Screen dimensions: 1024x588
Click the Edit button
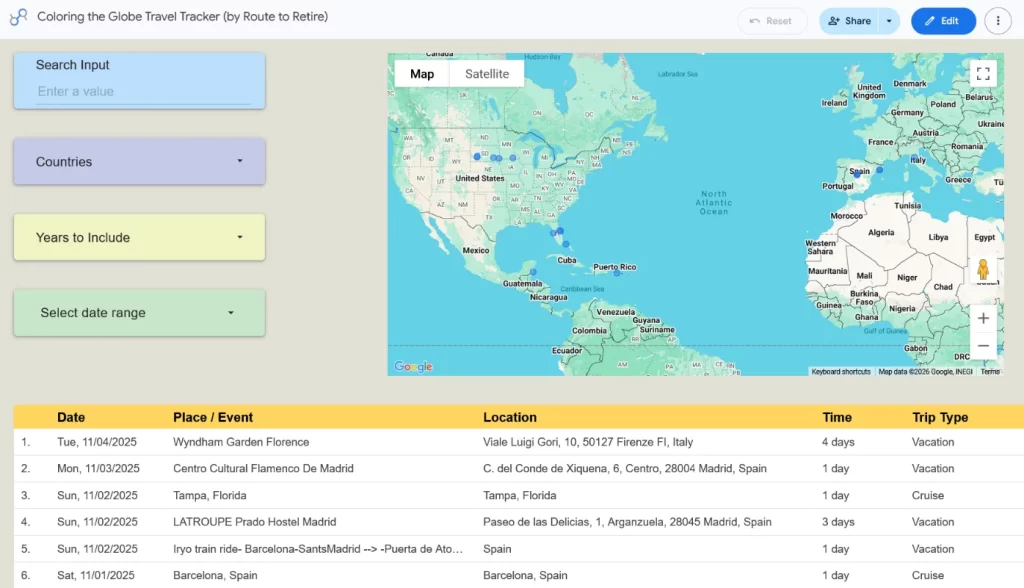tap(943, 21)
